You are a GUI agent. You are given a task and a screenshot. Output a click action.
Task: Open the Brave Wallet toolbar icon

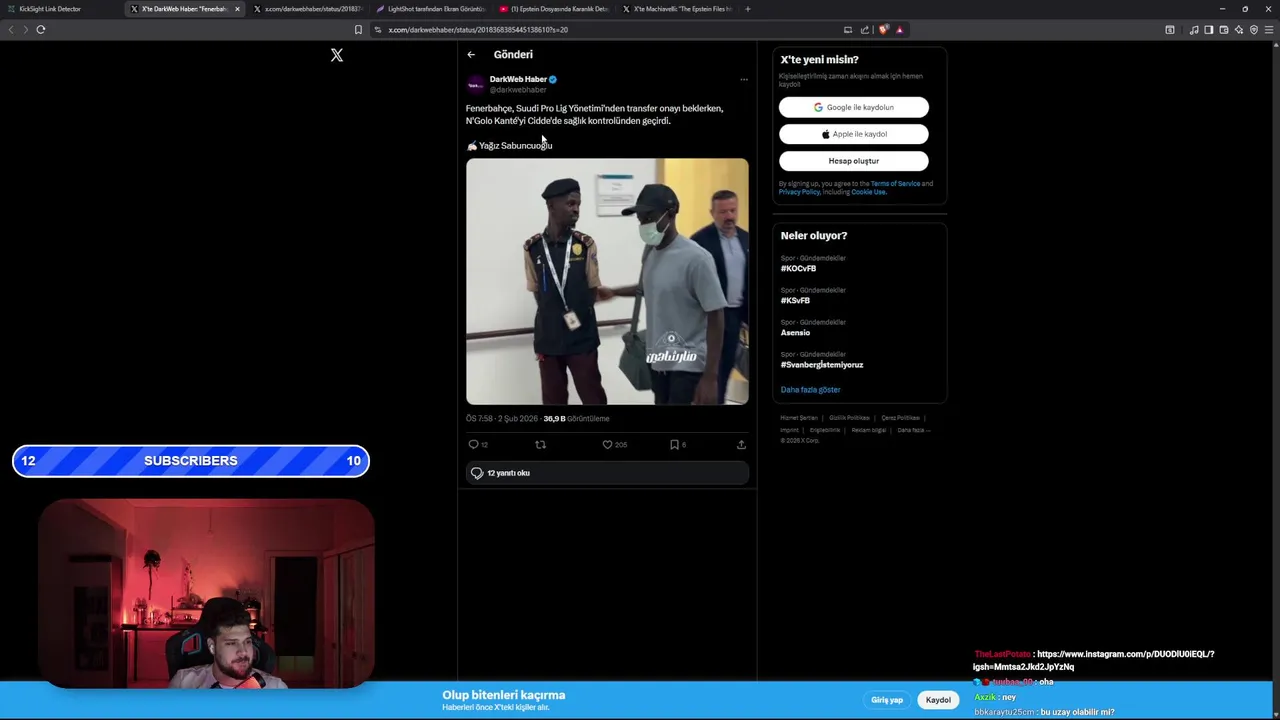tap(1224, 30)
